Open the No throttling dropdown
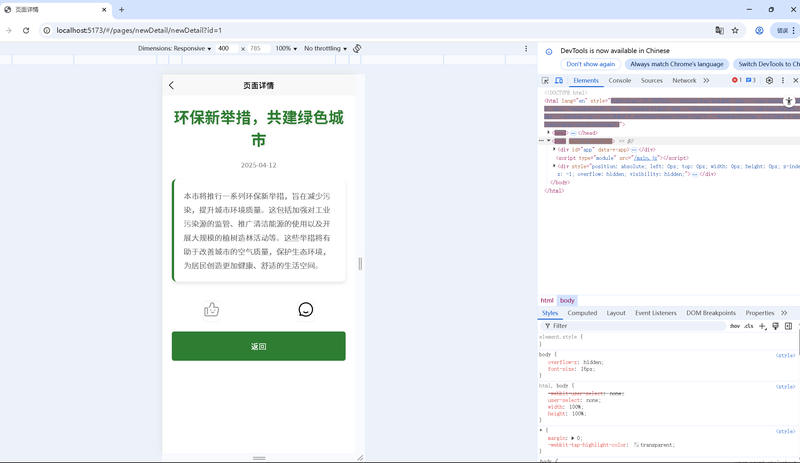The image size is (800, 463). (x=326, y=48)
